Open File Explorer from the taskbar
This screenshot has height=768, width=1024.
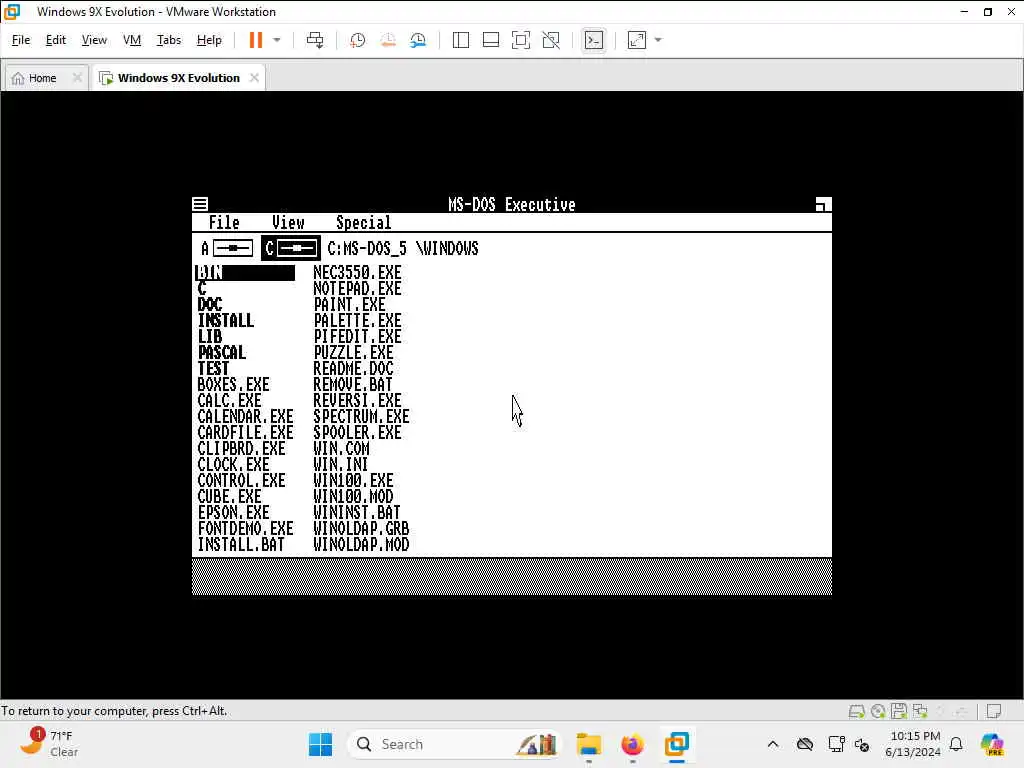(588, 744)
